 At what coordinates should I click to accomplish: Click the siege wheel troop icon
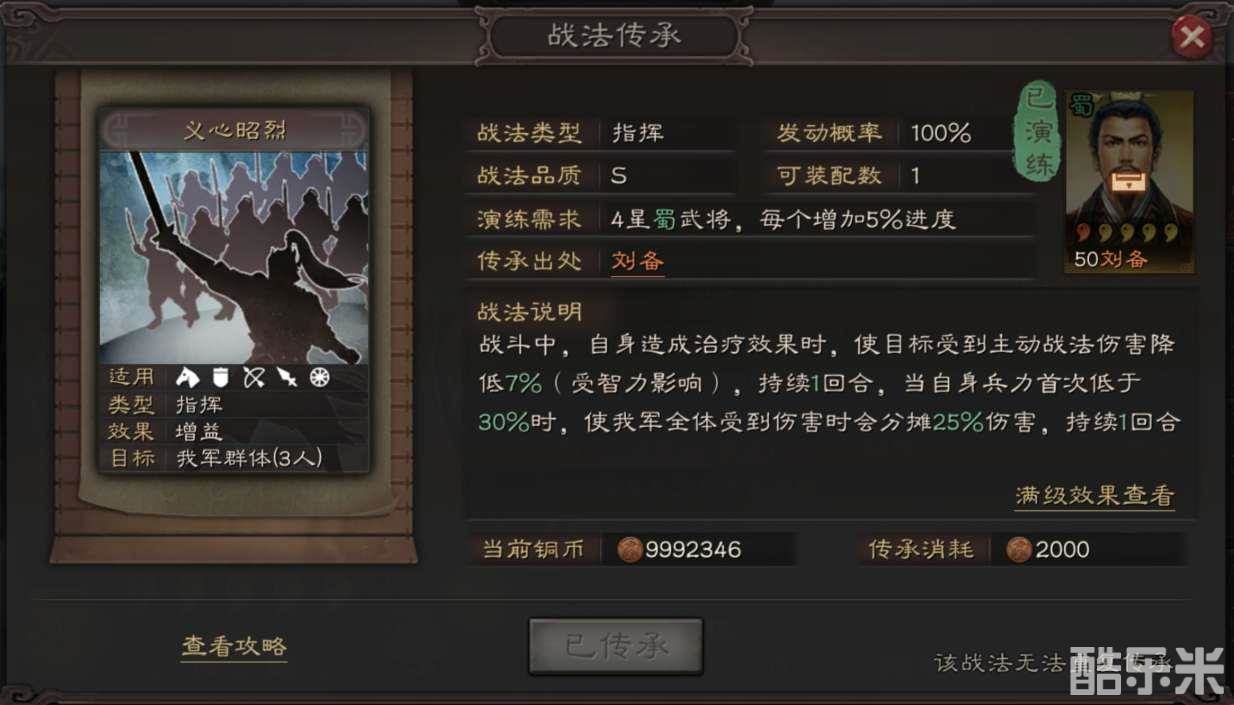[320, 377]
